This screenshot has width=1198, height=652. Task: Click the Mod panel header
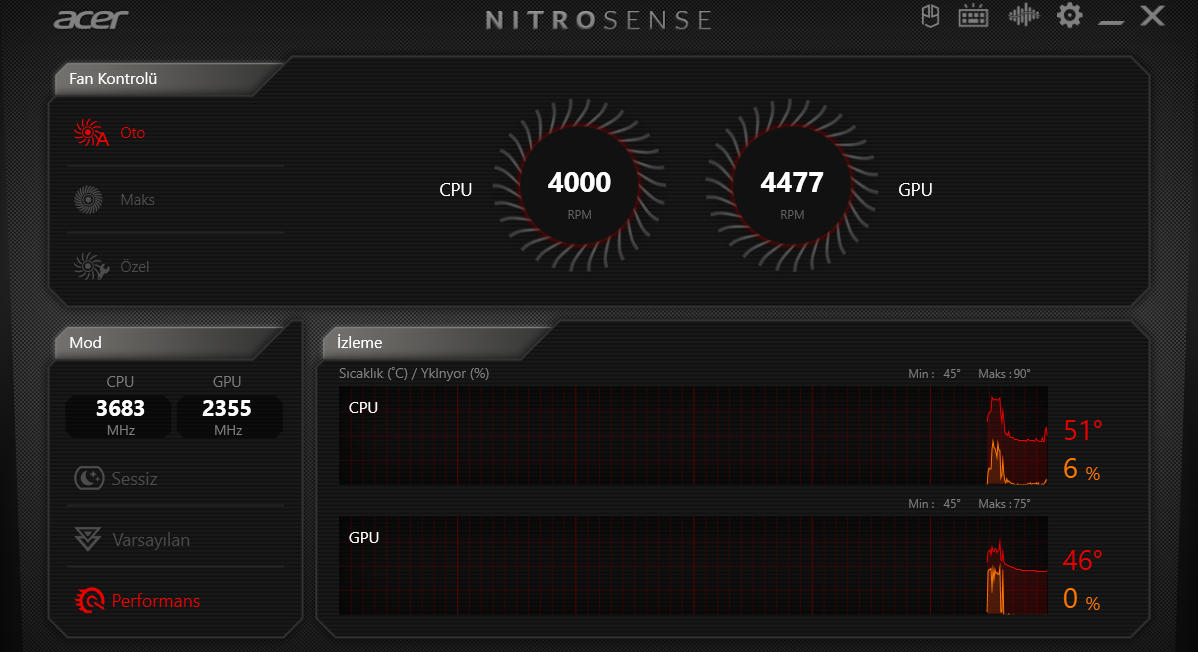tap(168, 343)
